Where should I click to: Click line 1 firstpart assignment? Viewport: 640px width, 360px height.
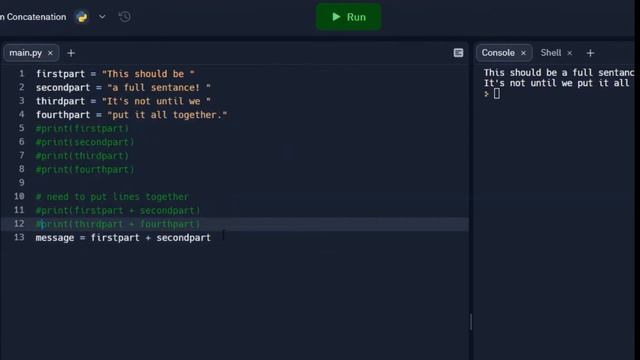116,74
